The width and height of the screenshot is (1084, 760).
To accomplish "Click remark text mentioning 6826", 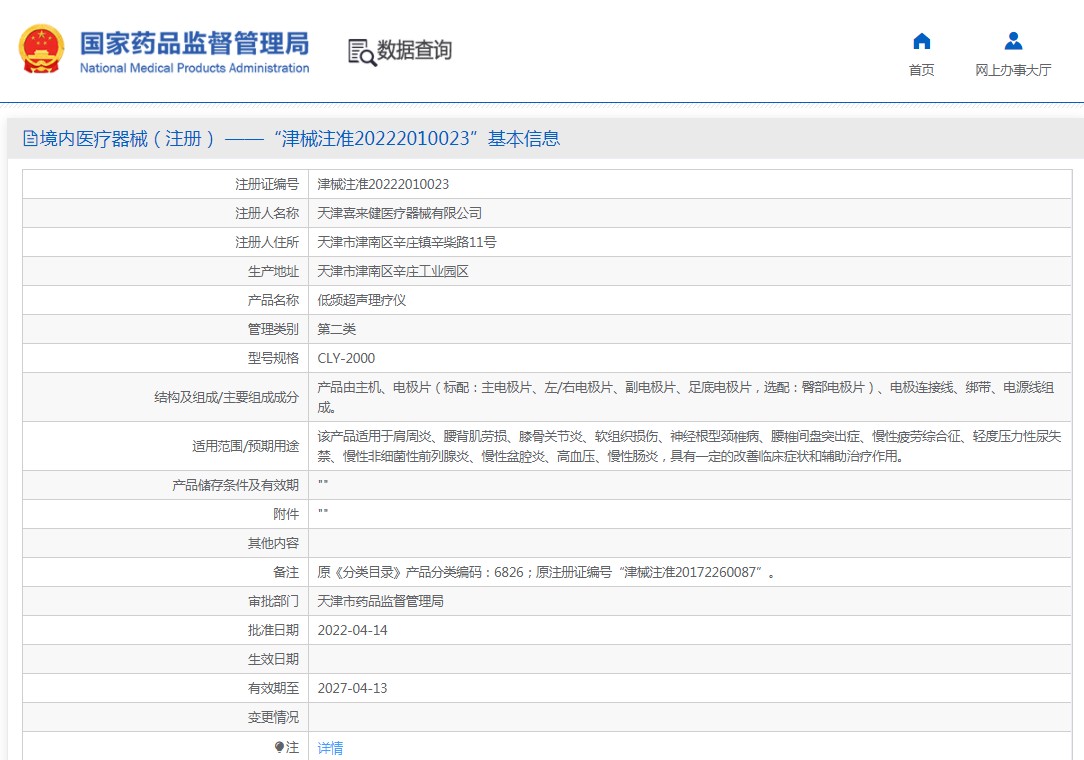I will click(x=546, y=572).
